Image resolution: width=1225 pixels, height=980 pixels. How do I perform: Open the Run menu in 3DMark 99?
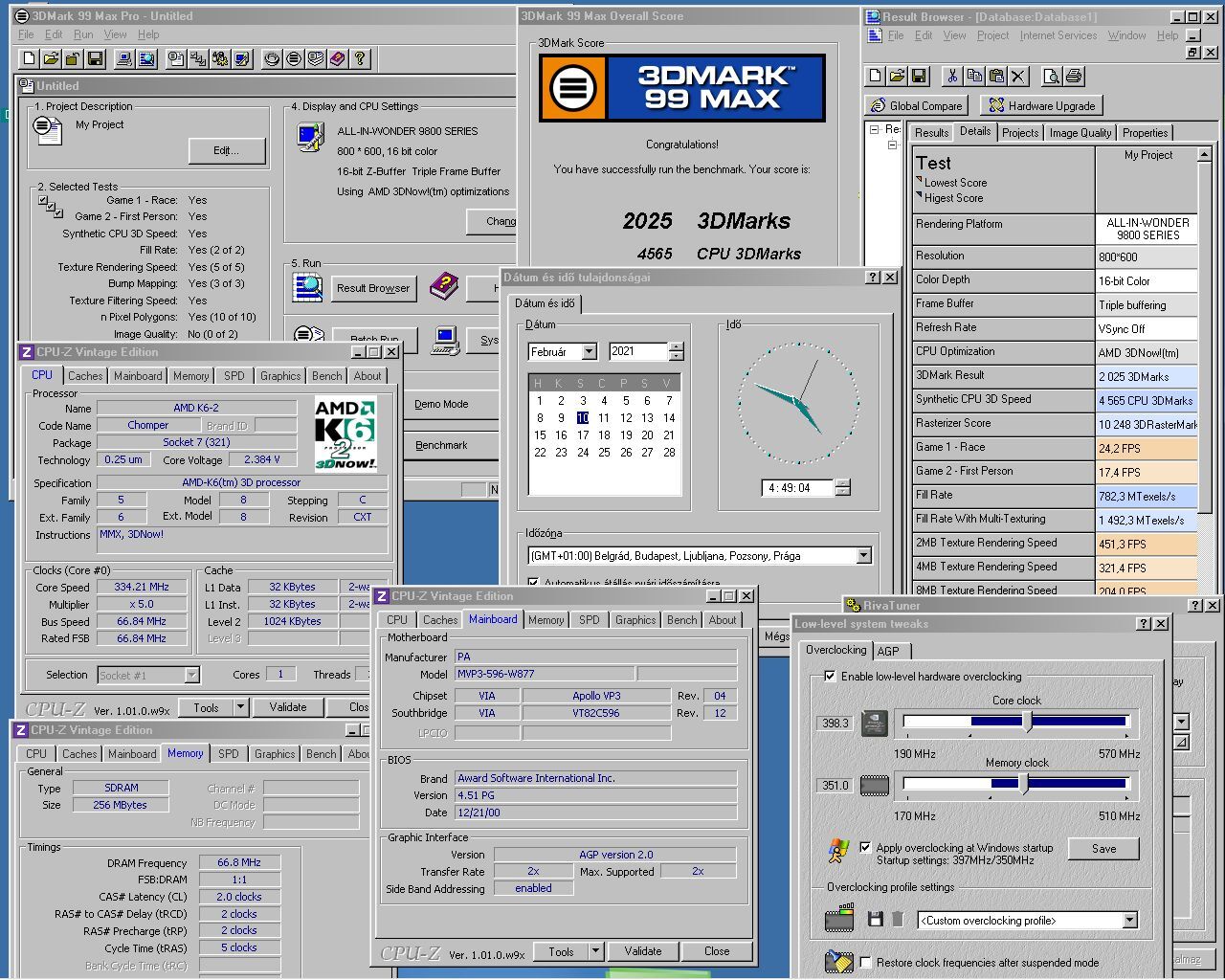(83, 34)
